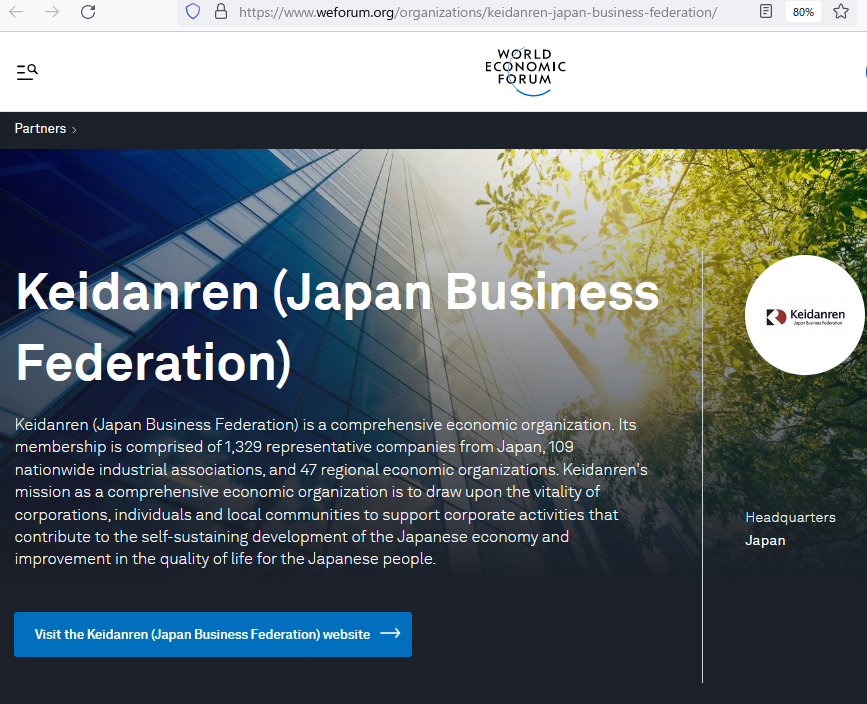This screenshot has height=704, width=867.
Task: Reset zoom using the 80% indicator
Action: [x=802, y=12]
